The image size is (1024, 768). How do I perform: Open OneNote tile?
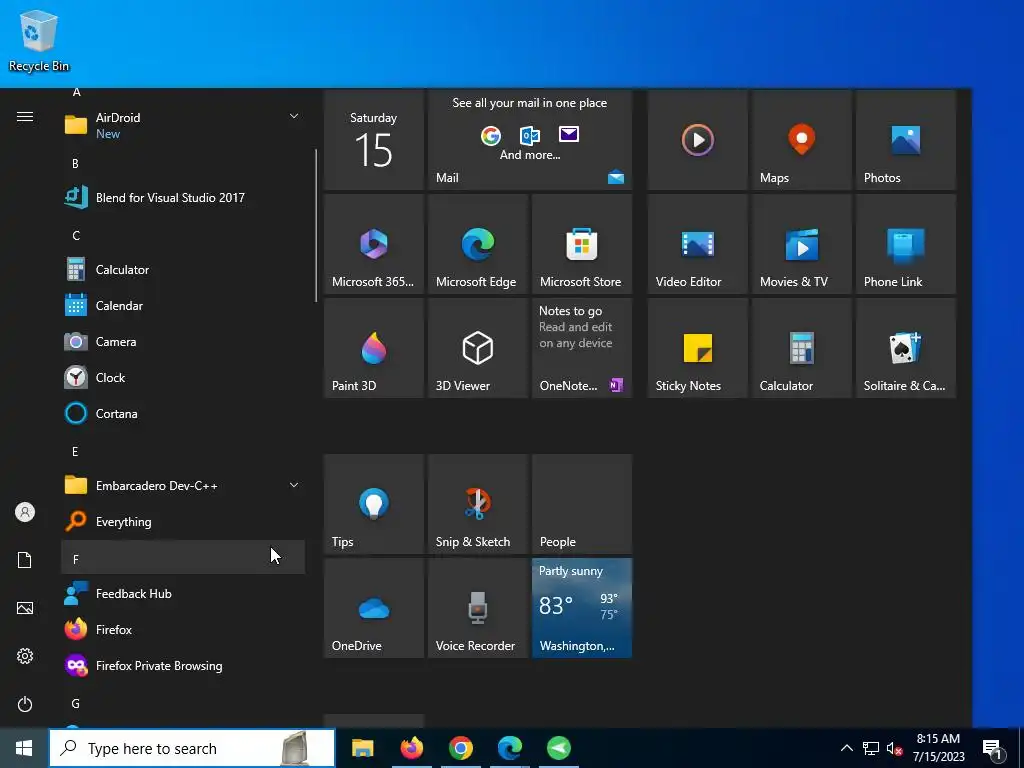coord(581,347)
